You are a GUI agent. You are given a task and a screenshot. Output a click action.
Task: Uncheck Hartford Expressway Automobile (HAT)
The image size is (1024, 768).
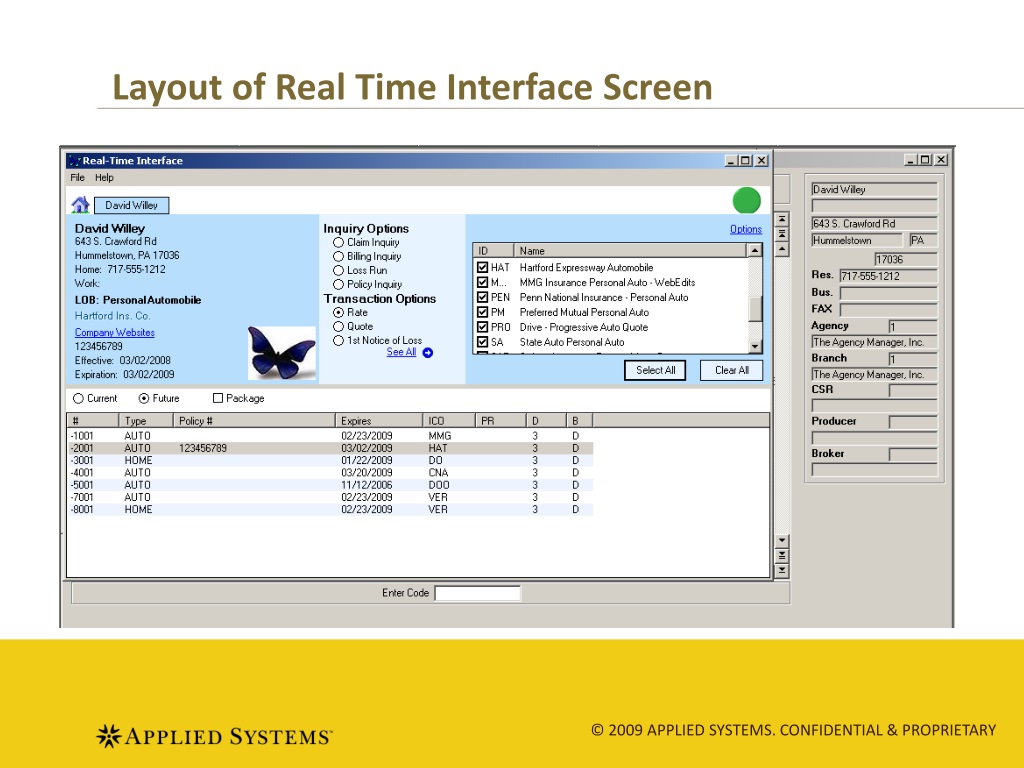483,267
